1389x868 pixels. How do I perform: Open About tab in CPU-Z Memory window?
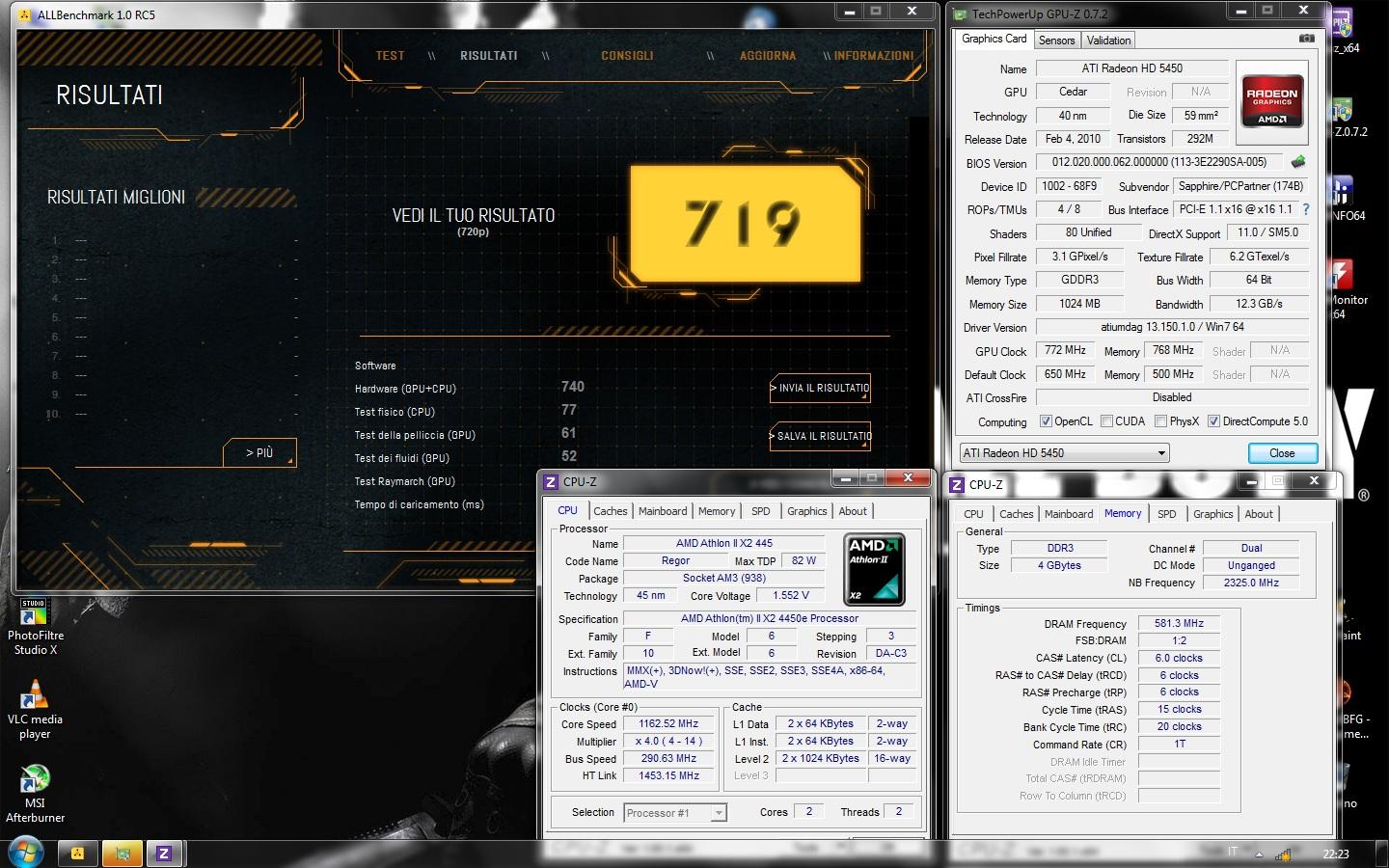click(1259, 514)
